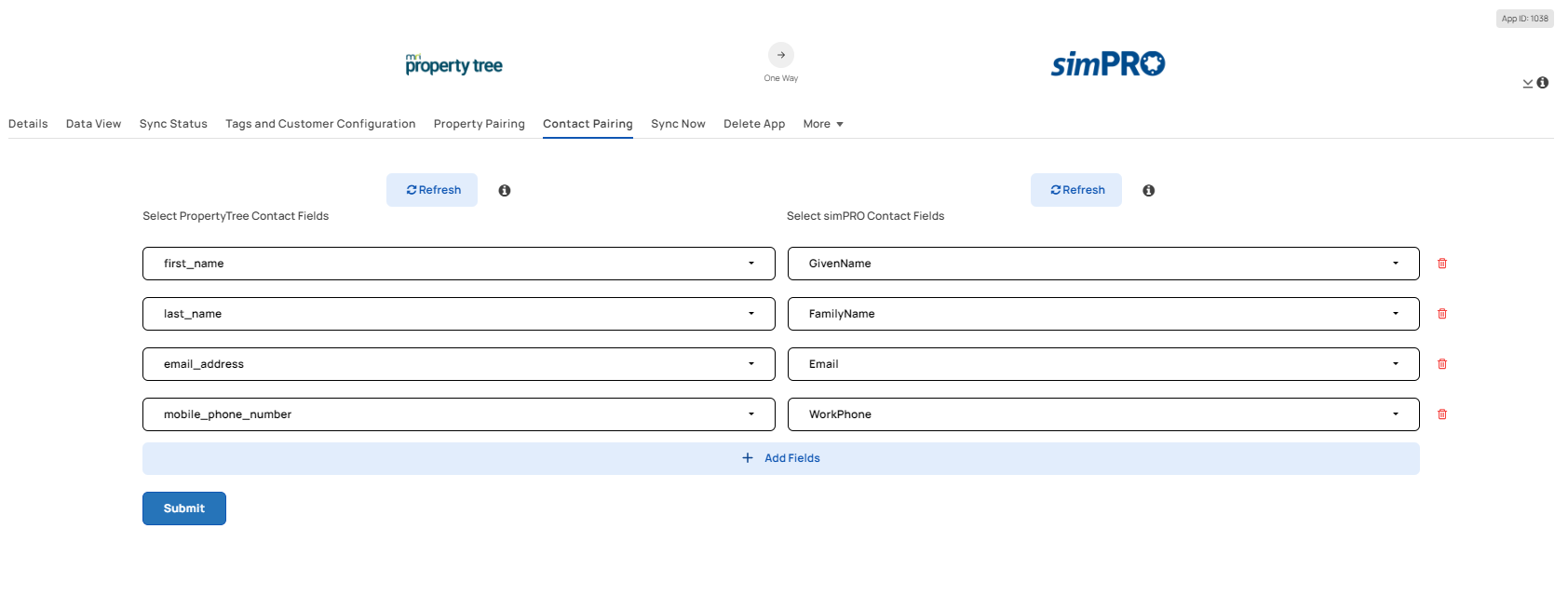This screenshot has height=610, width=1568.
Task: Refresh the simPRO contact fields
Action: click(x=1076, y=190)
